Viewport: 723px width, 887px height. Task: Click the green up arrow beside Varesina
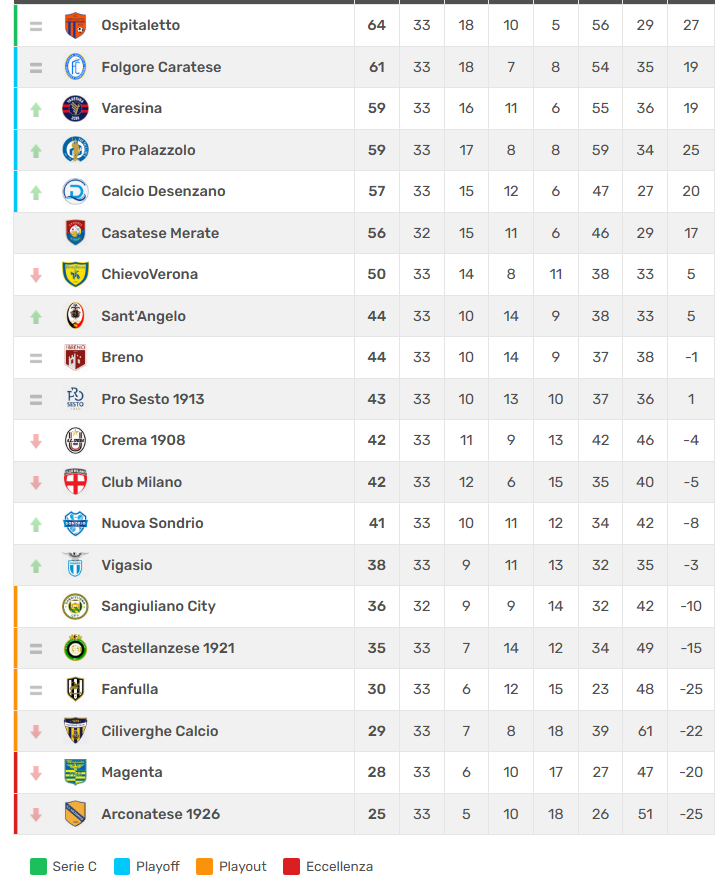[36, 109]
